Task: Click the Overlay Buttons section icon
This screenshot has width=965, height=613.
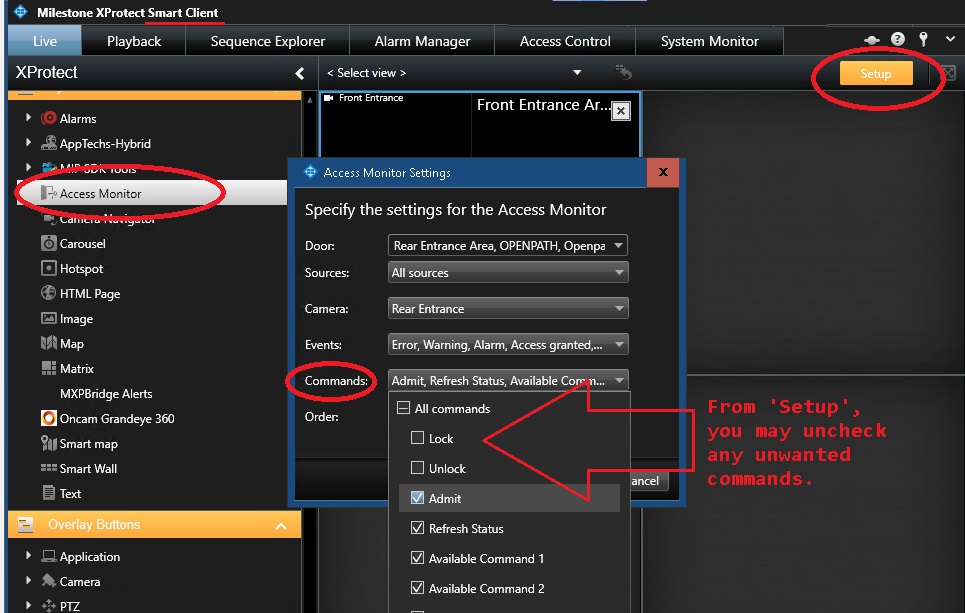Action: (x=25, y=524)
